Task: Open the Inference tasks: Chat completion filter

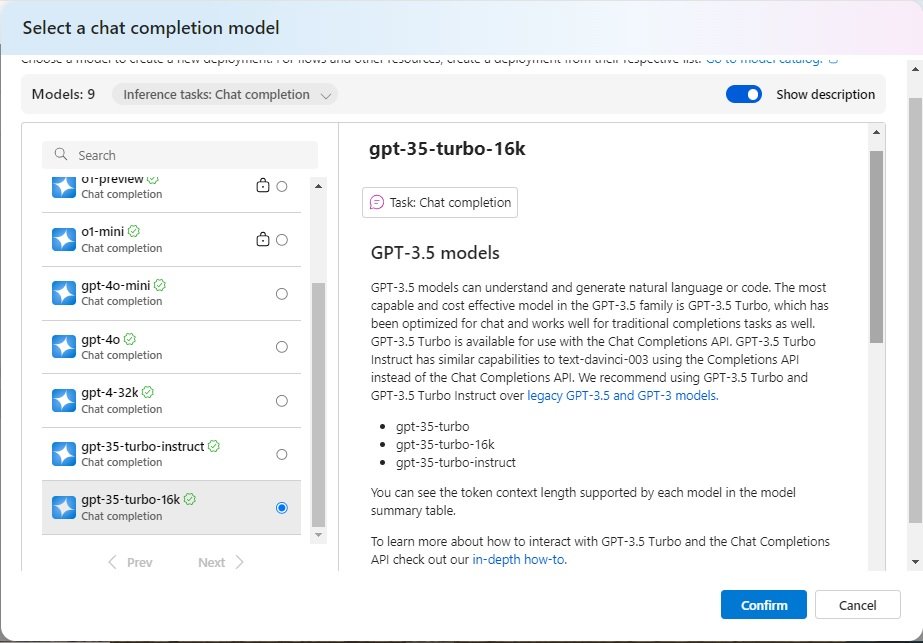Action: (x=225, y=95)
